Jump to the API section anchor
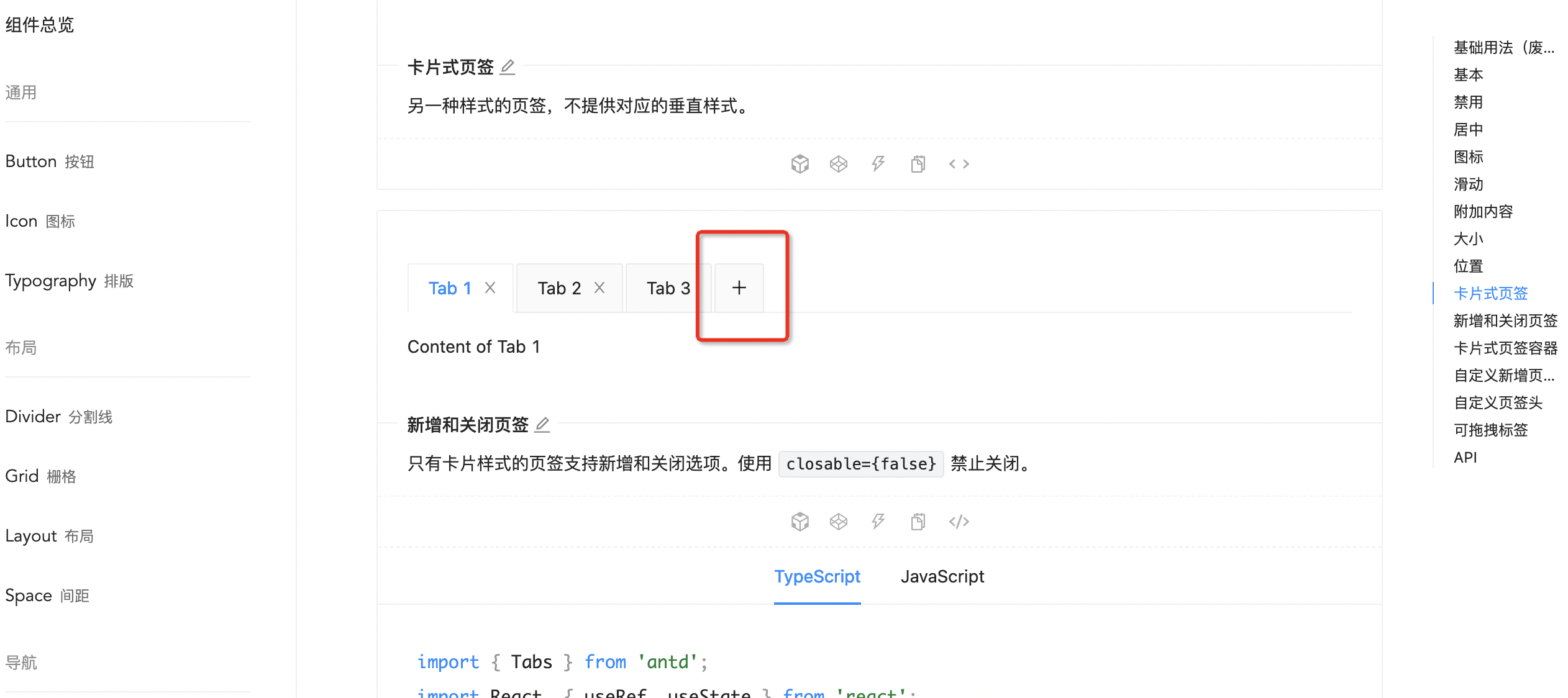1568x698 pixels. [x=1465, y=457]
